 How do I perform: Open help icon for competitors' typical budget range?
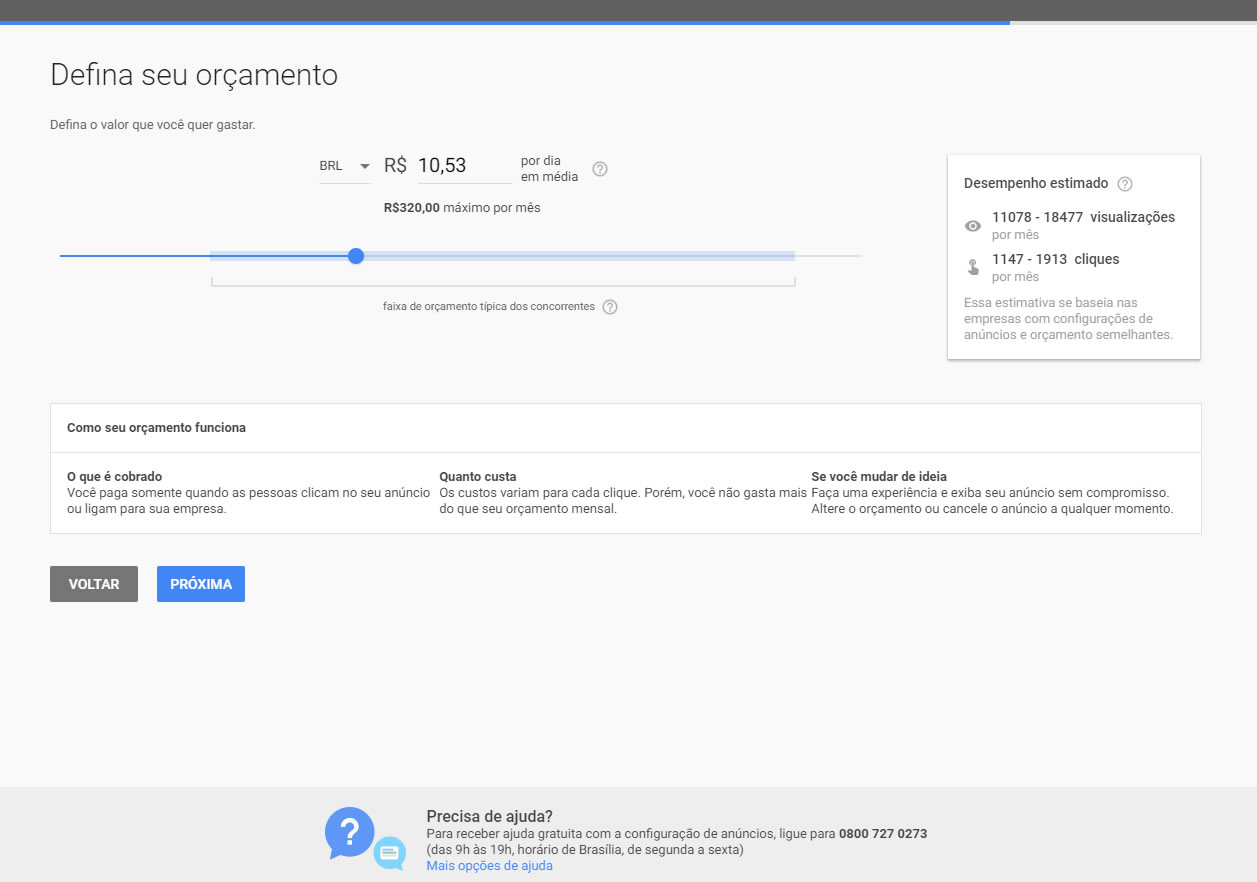(x=610, y=307)
